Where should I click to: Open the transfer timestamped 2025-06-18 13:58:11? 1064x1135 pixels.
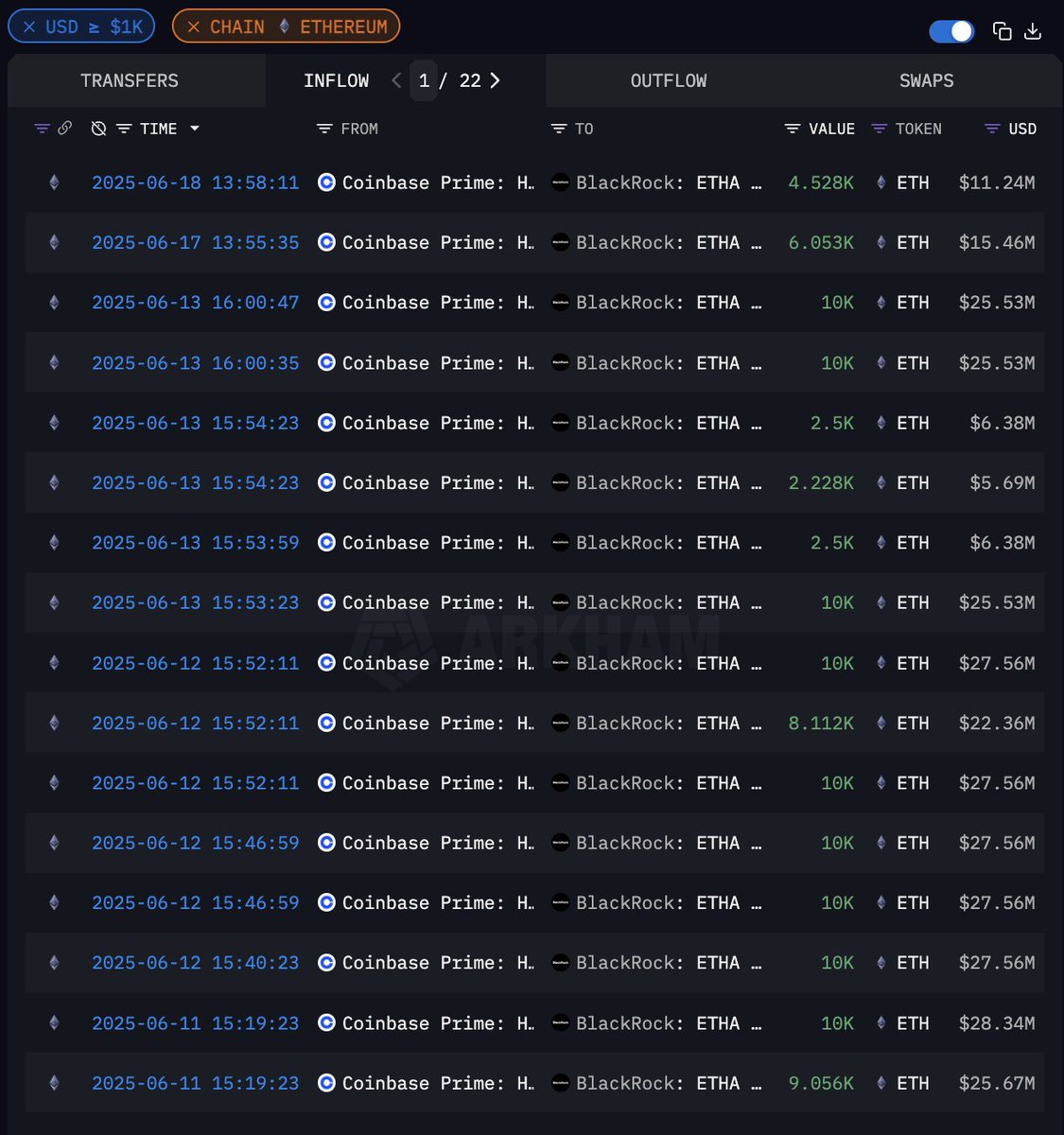click(x=195, y=183)
